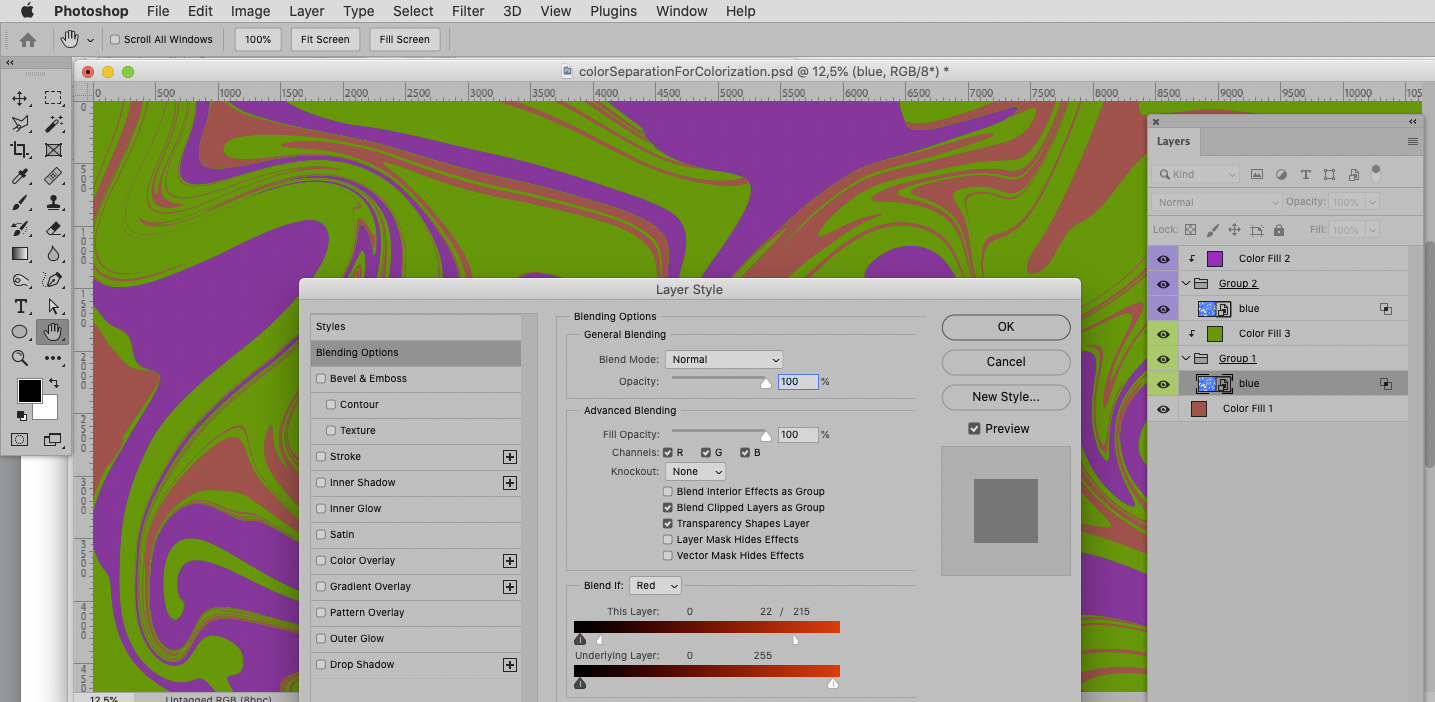Open the Window menu
Image resolution: width=1435 pixels, height=702 pixels.
click(681, 11)
